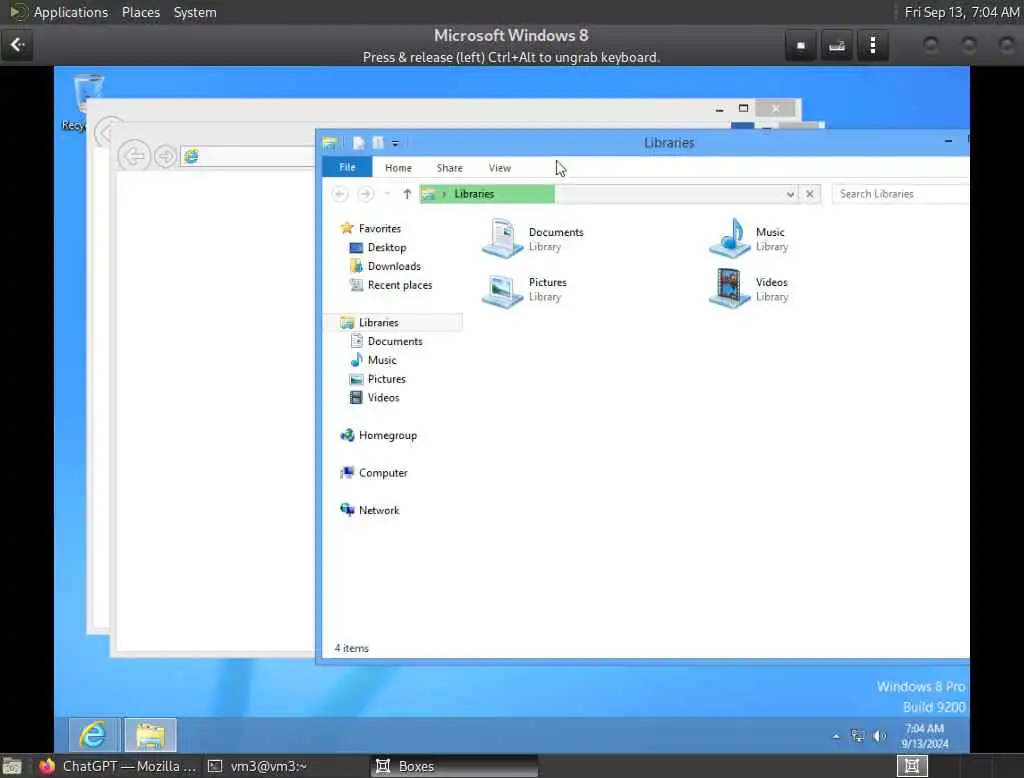Open the Share ribbon tab
1024x778 pixels.
[x=449, y=168]
